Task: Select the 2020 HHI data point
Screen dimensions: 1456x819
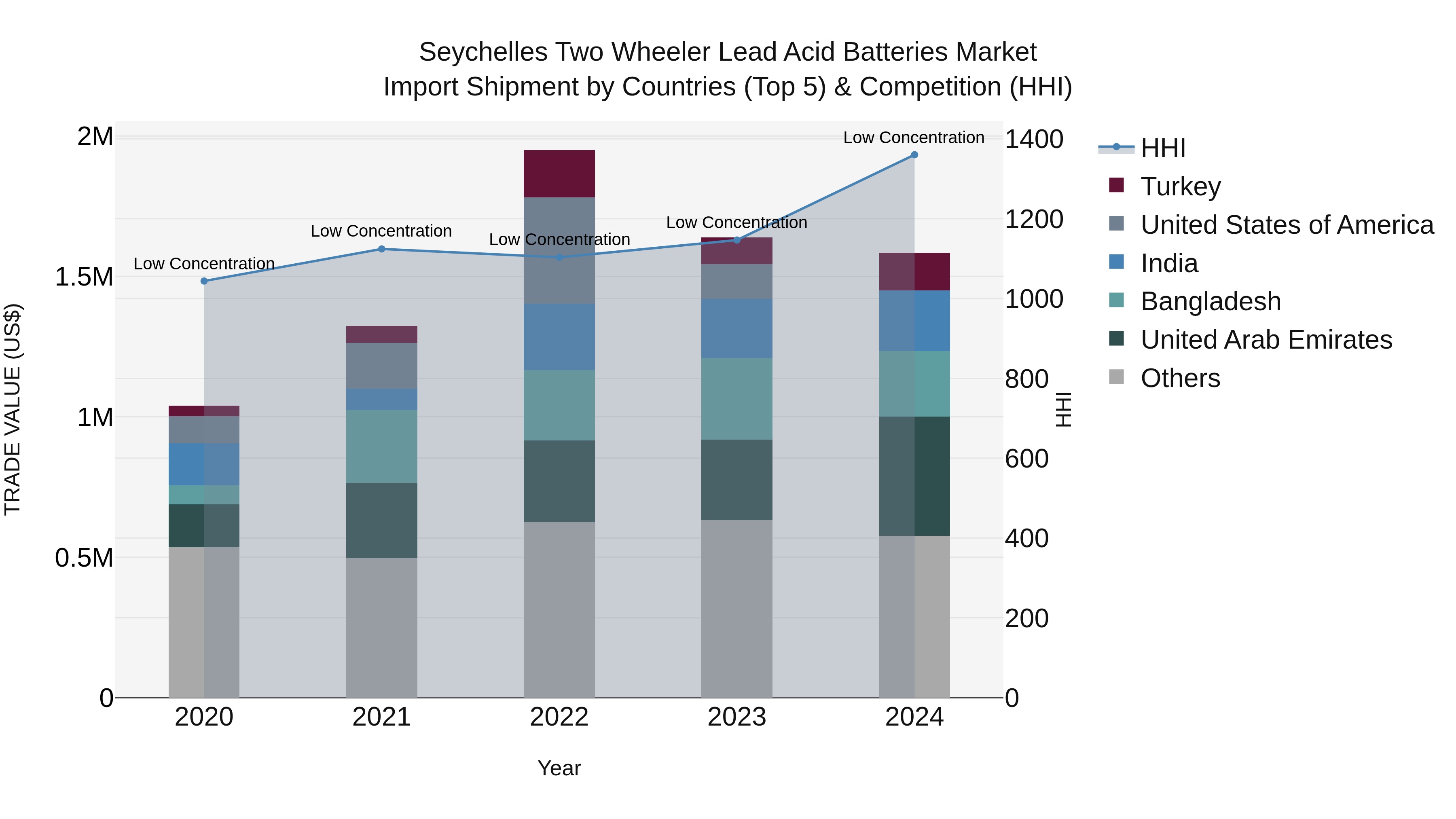Action: [204, 281]
